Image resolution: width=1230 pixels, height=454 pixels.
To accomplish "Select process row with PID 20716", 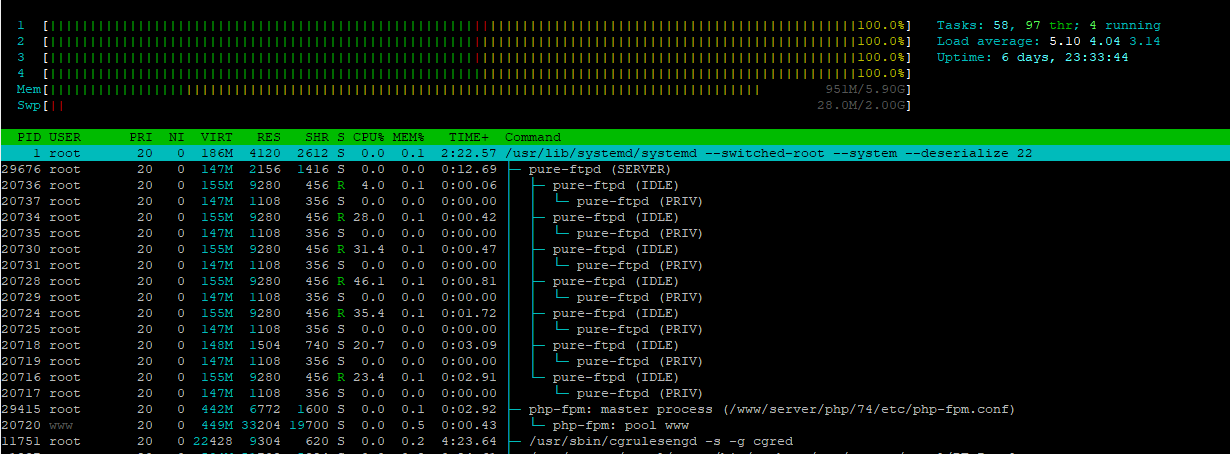I will pos(615,377).
